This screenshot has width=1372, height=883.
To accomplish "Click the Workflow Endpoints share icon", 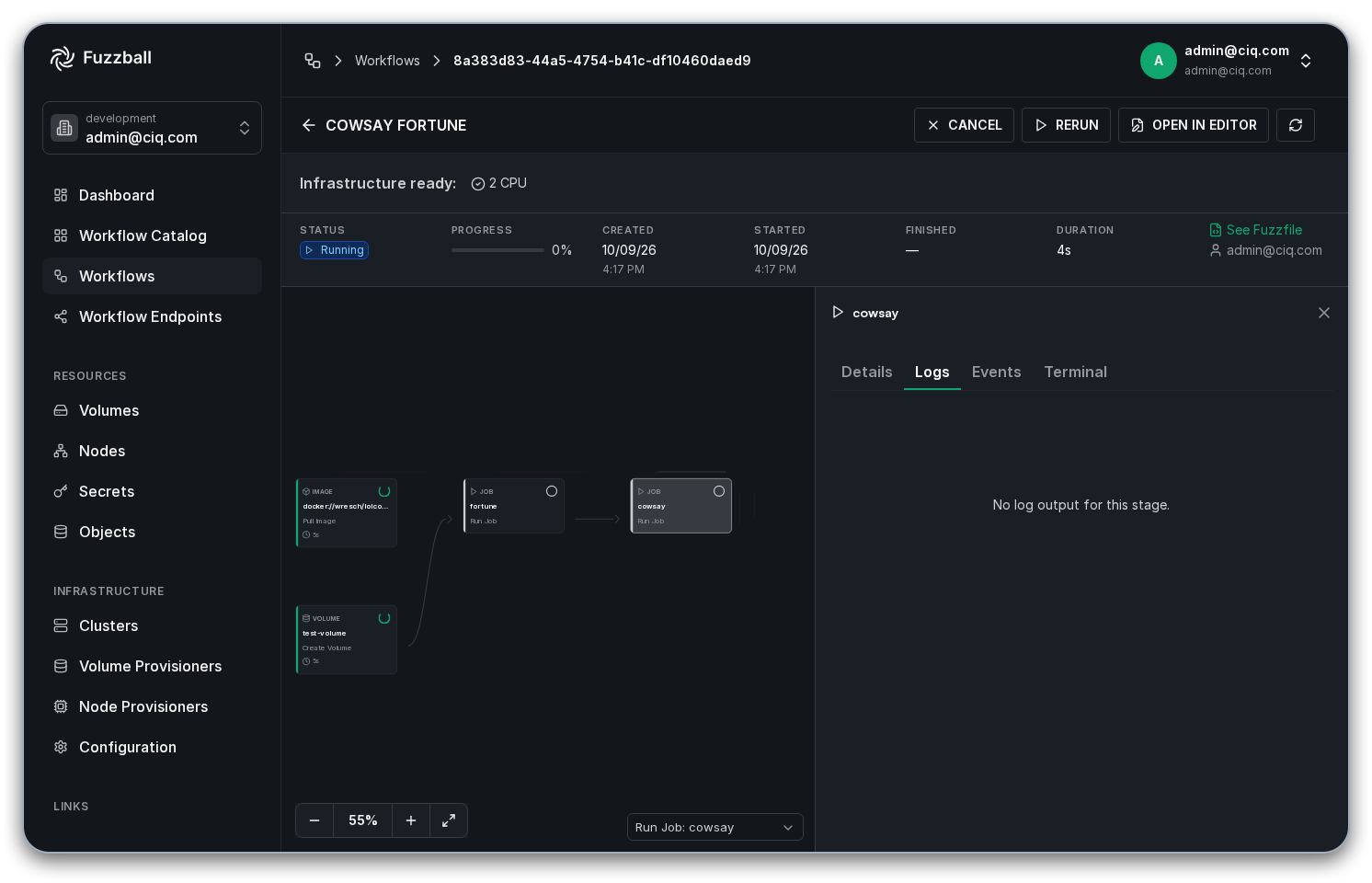I will pyautogui.click(x=61, y=316).
